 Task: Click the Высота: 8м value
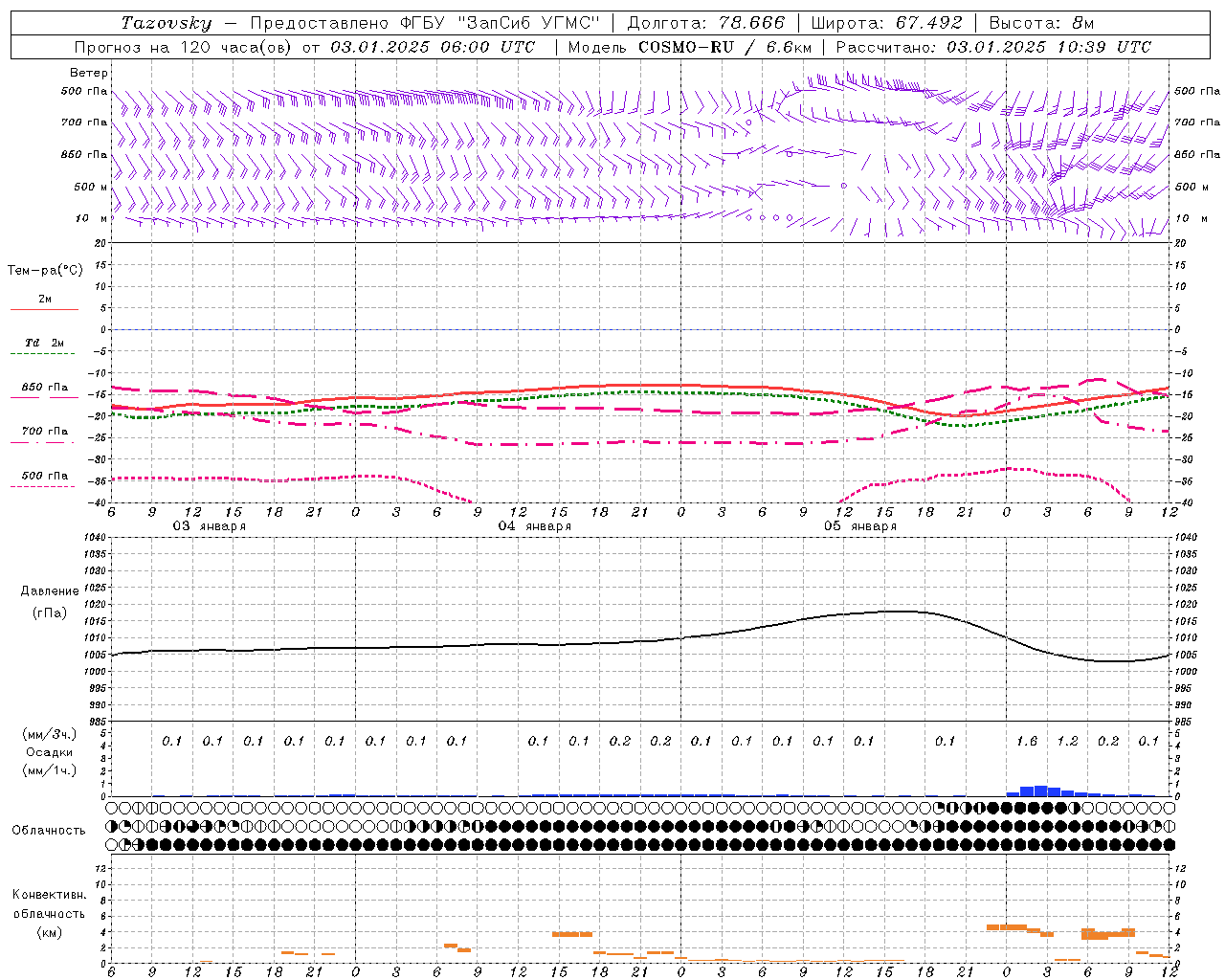1041,23
